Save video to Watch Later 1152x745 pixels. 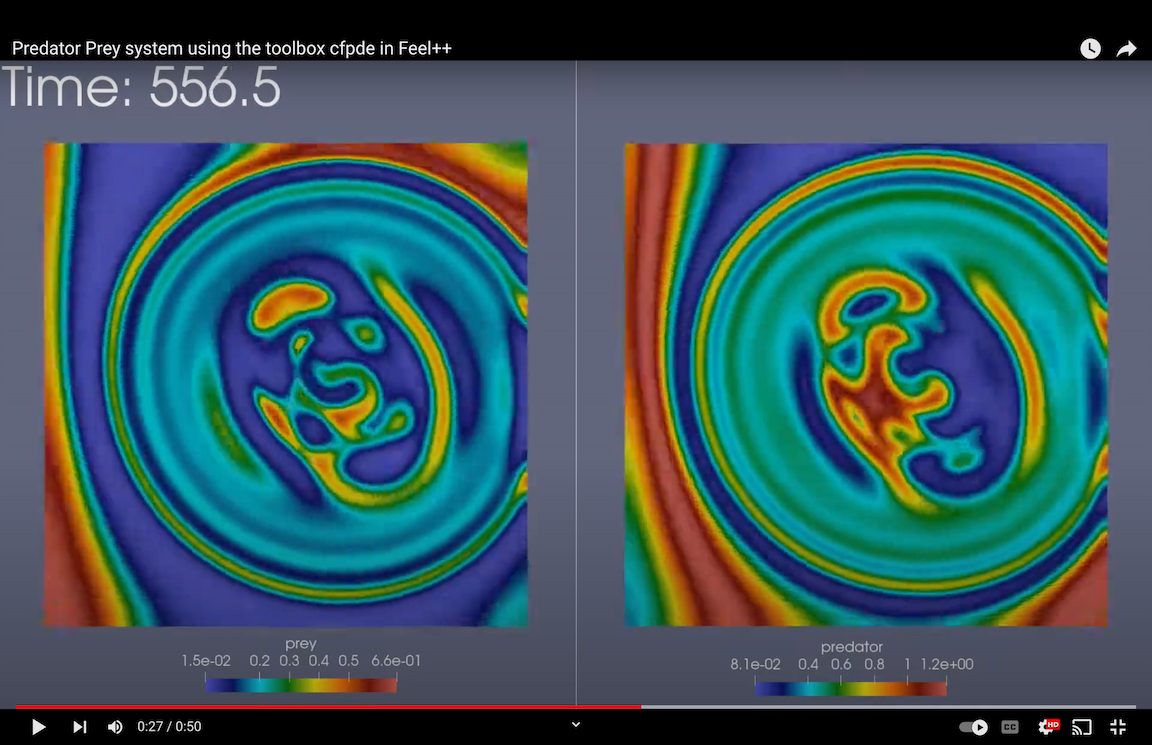click(x=1090, y=49)
